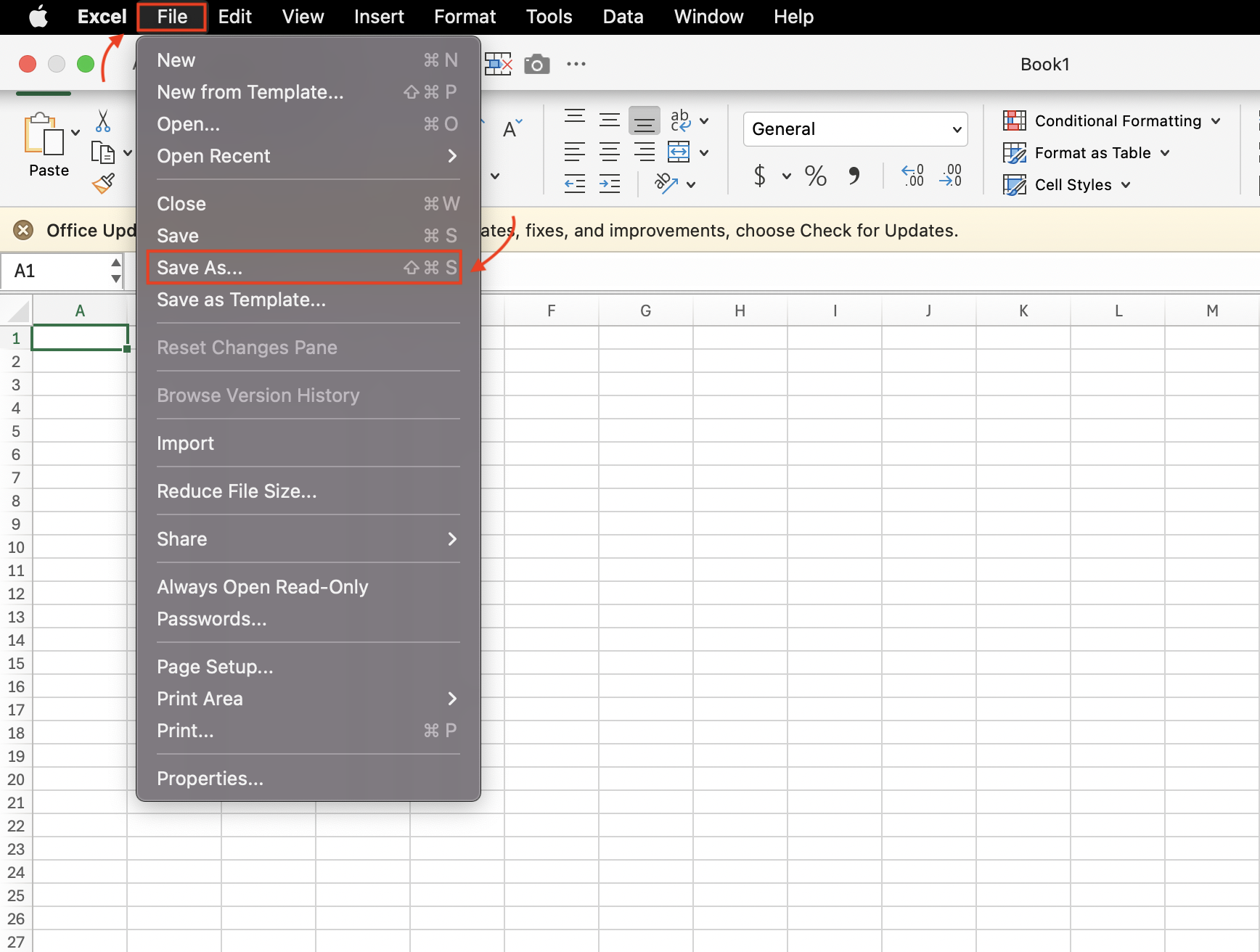Select Bottom Align icon
Image resolution: width=1260 pixels, height=952 pixels.
click(x=645, y=121)
